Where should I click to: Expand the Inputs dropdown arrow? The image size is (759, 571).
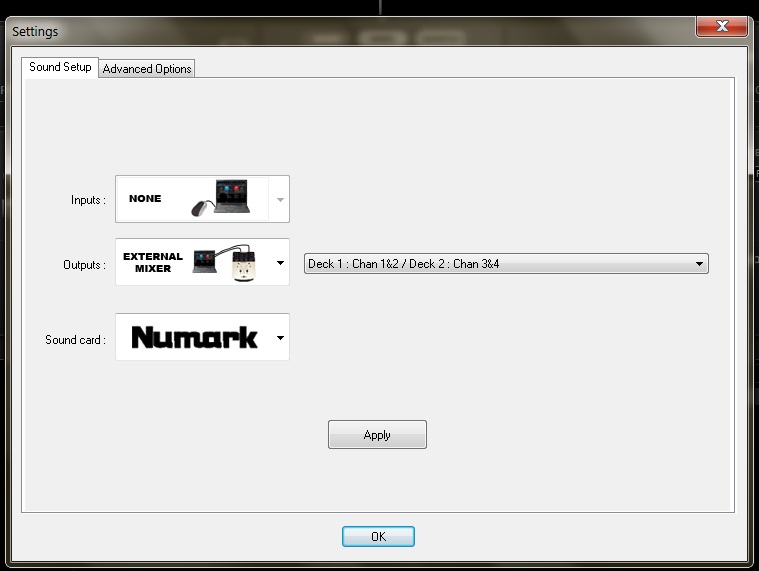coord(280,200)
